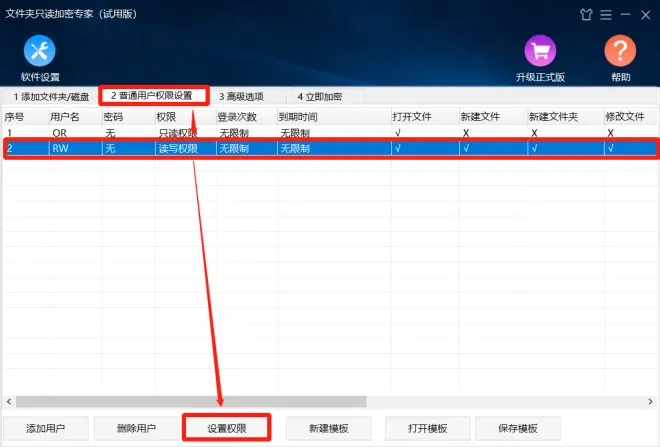Minimize the window with the dash icon
The image size is (660, 447).
[x=625, y=15]
